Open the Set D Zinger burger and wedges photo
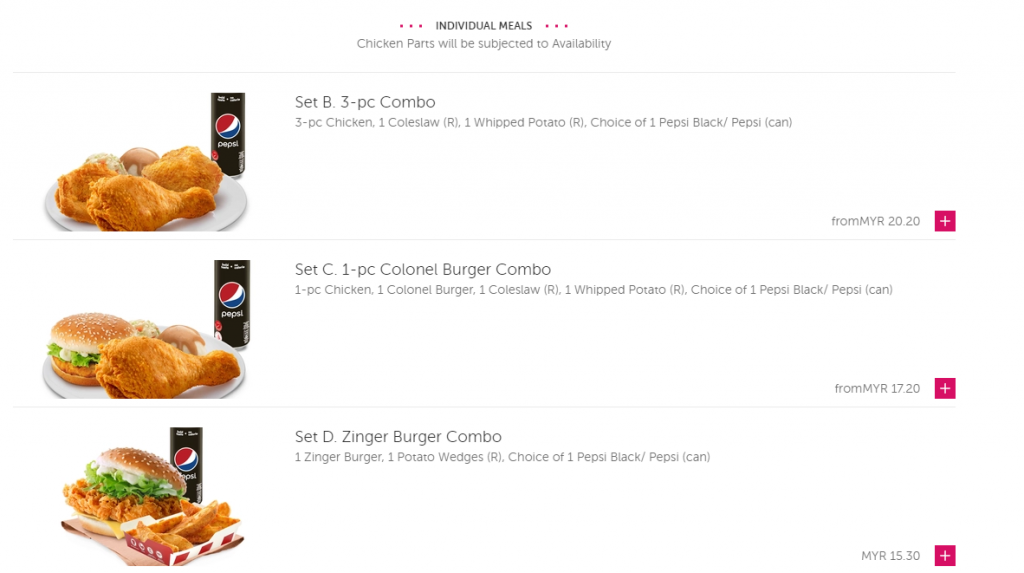The width and height of the screenshot is (1024, 573). pyautogui.click(x=152, y=496)
